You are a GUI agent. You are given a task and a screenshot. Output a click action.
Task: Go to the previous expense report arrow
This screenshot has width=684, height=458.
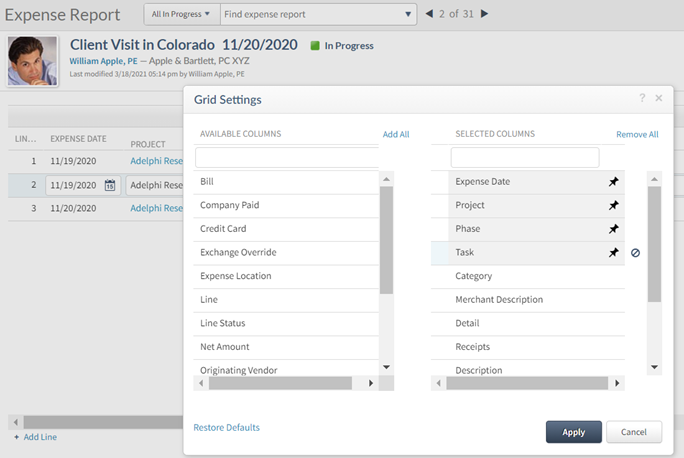(430, 14)
